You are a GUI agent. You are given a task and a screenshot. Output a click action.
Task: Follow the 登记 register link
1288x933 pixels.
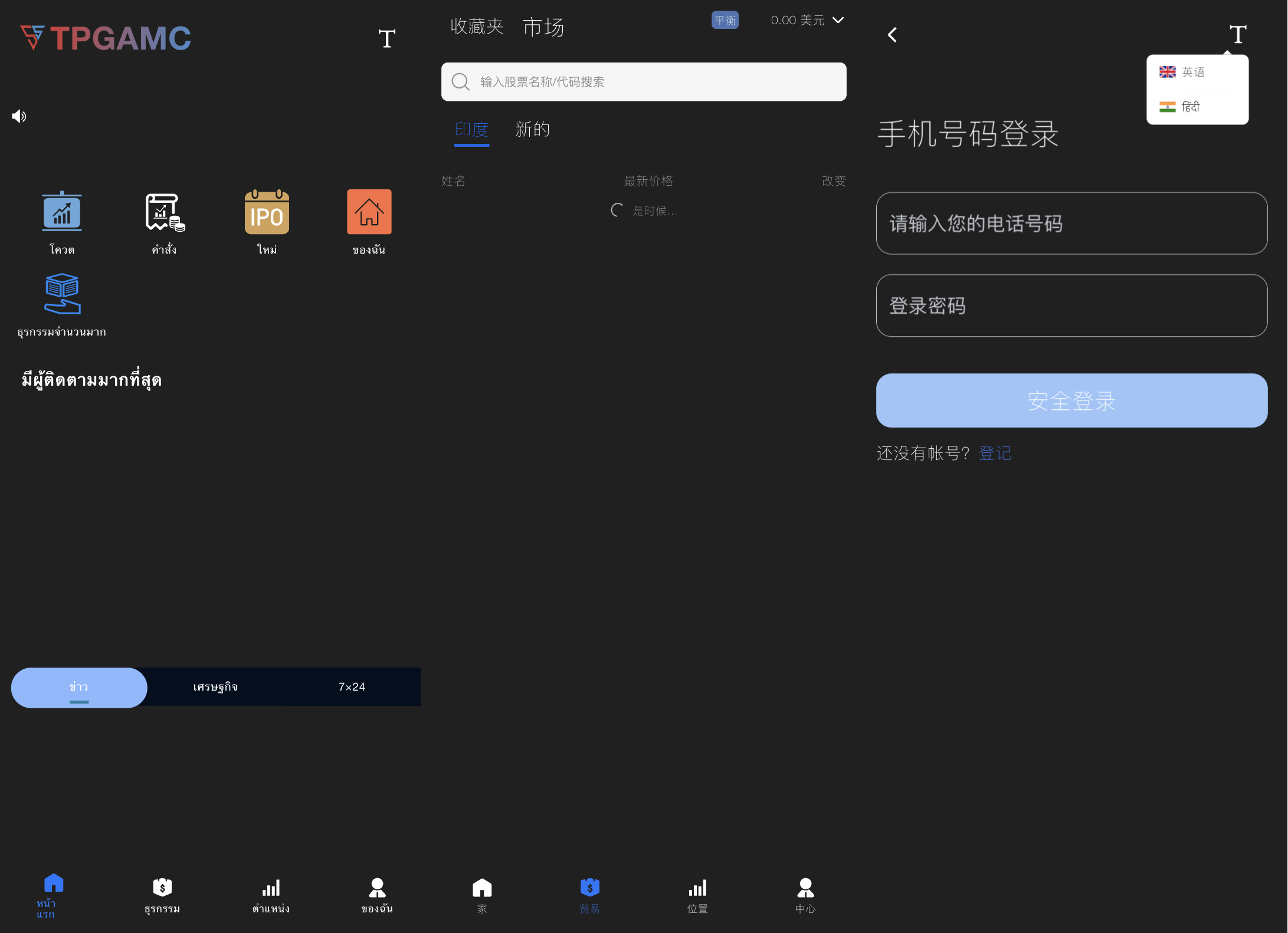pyautogui.click(x=995, y=454)
